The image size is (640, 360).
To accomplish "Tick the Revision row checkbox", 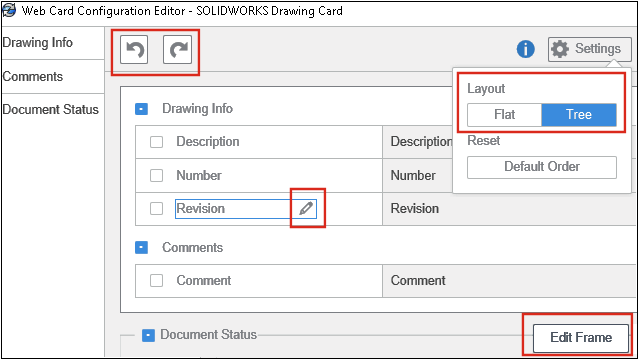I will click(156, 209).
